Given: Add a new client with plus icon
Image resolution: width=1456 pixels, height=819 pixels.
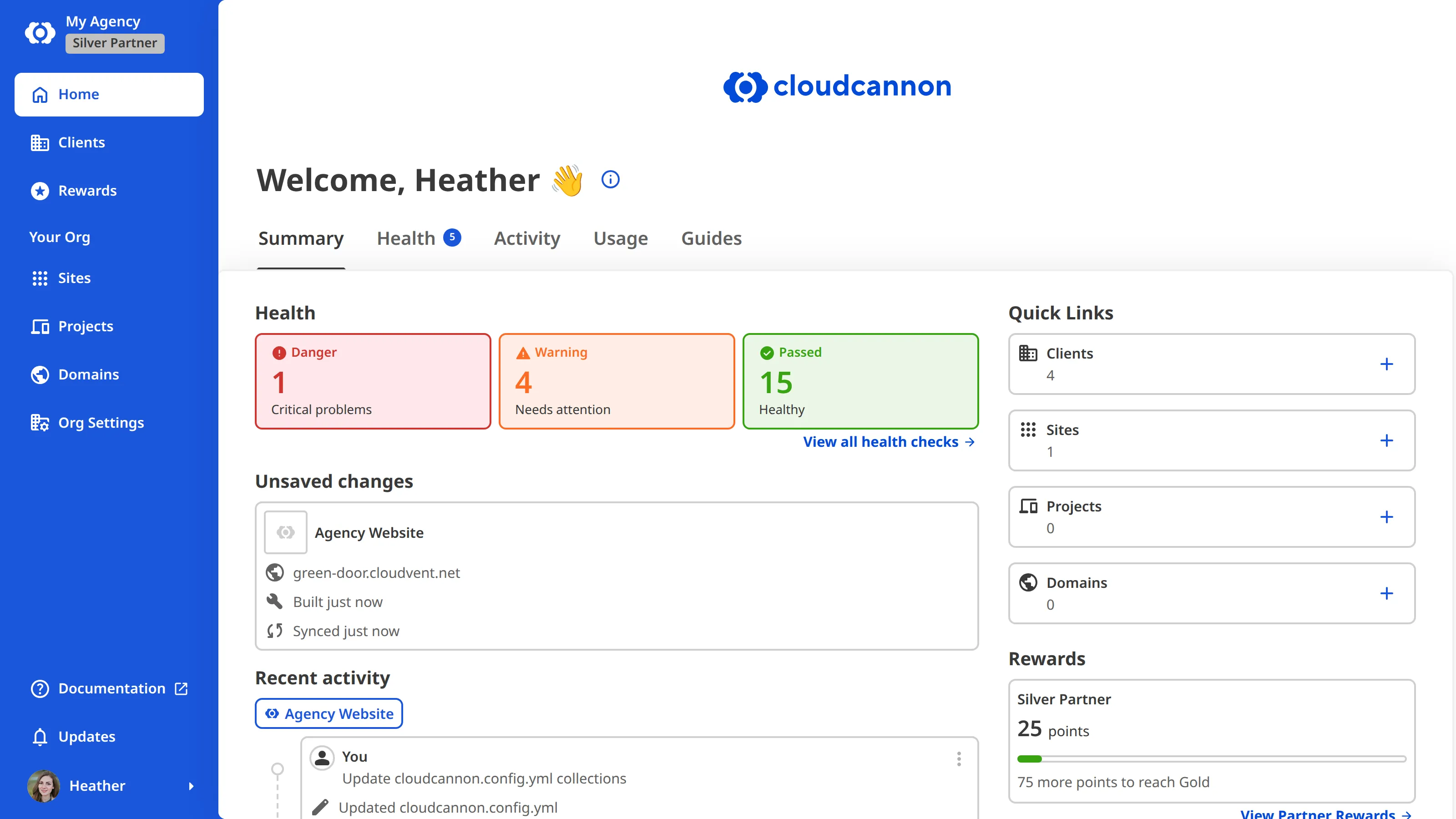Looking at the screenshot, I should tap(1386, 364).
